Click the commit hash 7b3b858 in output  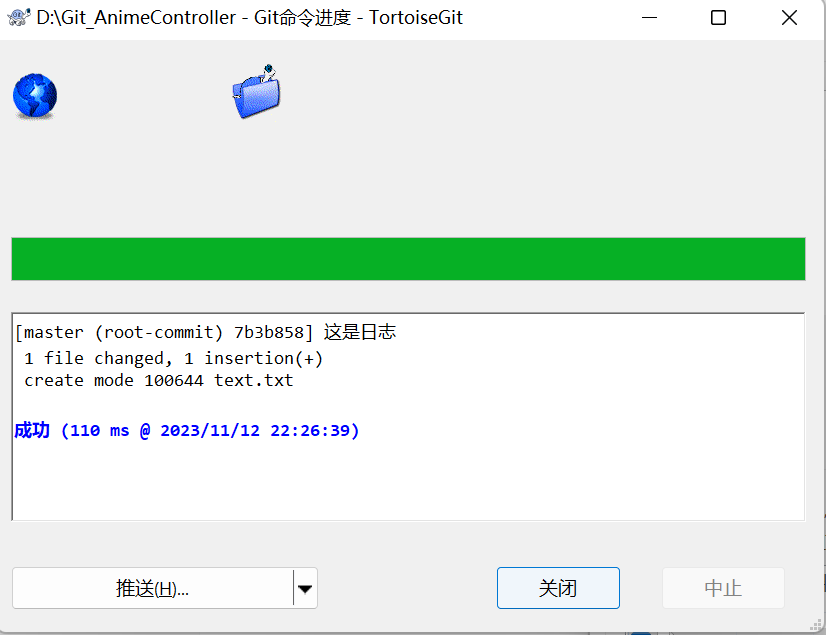269,333
